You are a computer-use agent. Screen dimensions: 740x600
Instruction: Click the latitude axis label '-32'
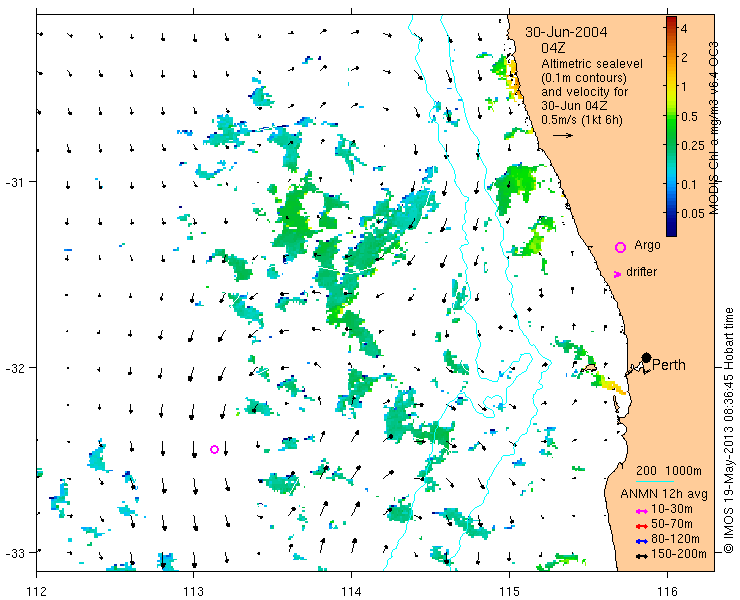(x=15, y=367)
